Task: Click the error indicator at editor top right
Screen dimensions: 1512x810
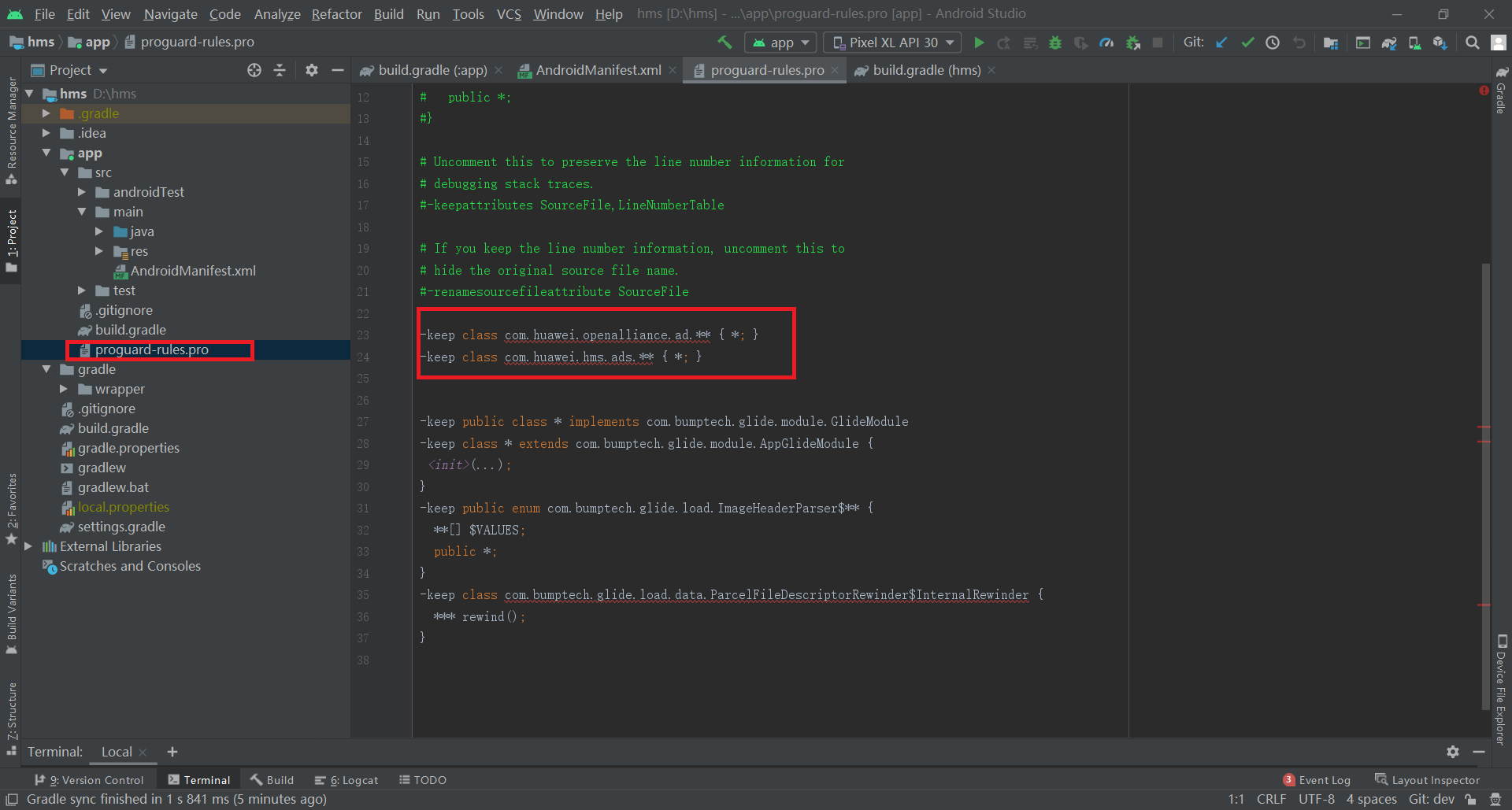Action: click(x=1484, y=91)
